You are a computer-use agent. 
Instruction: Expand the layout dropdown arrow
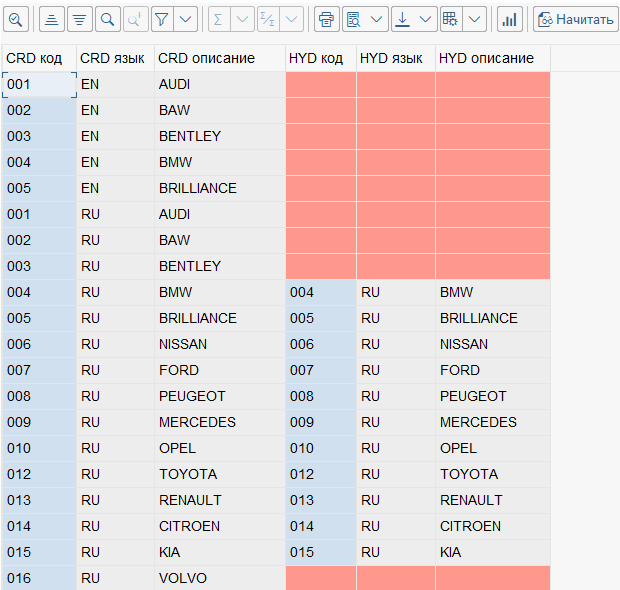coord(474,19)
